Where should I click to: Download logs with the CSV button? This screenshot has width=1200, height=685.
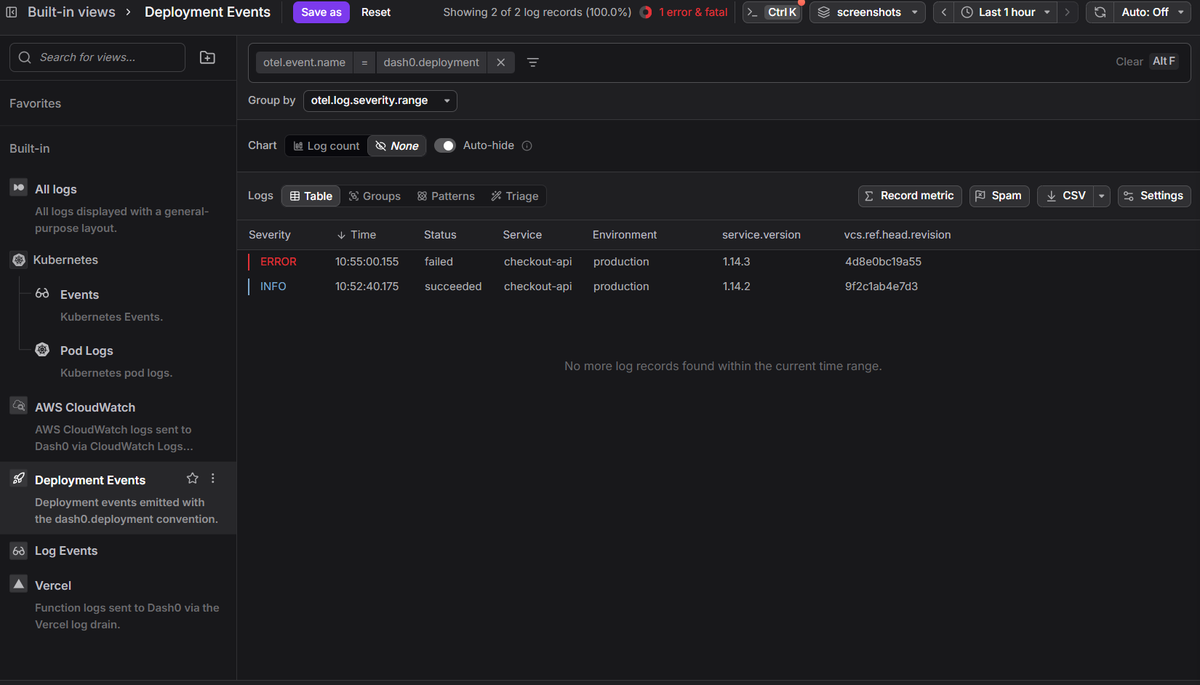tap(1066, 196)
